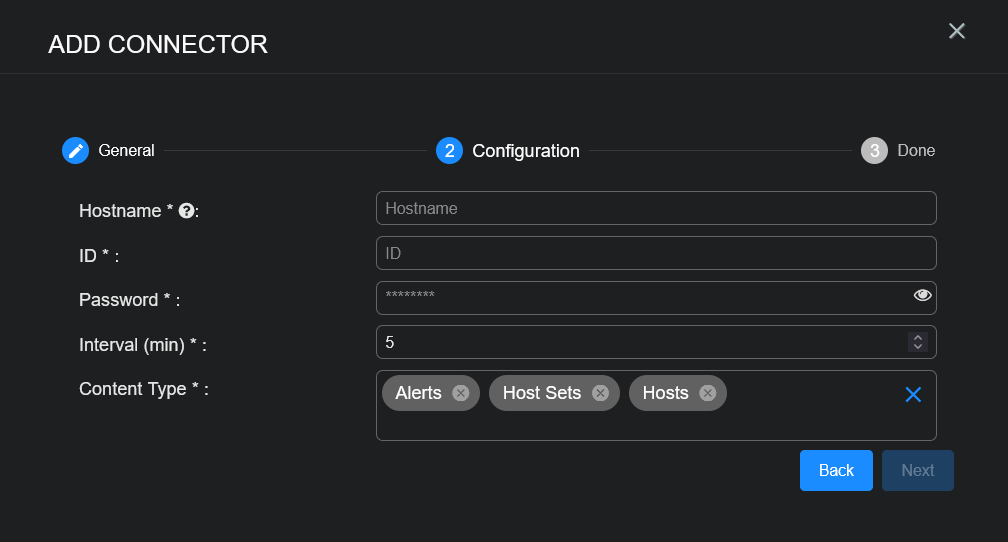Screen dimensions: 1008x542
Task: Select step 2 Configuration number circle
Action: (x=450, y=151)
